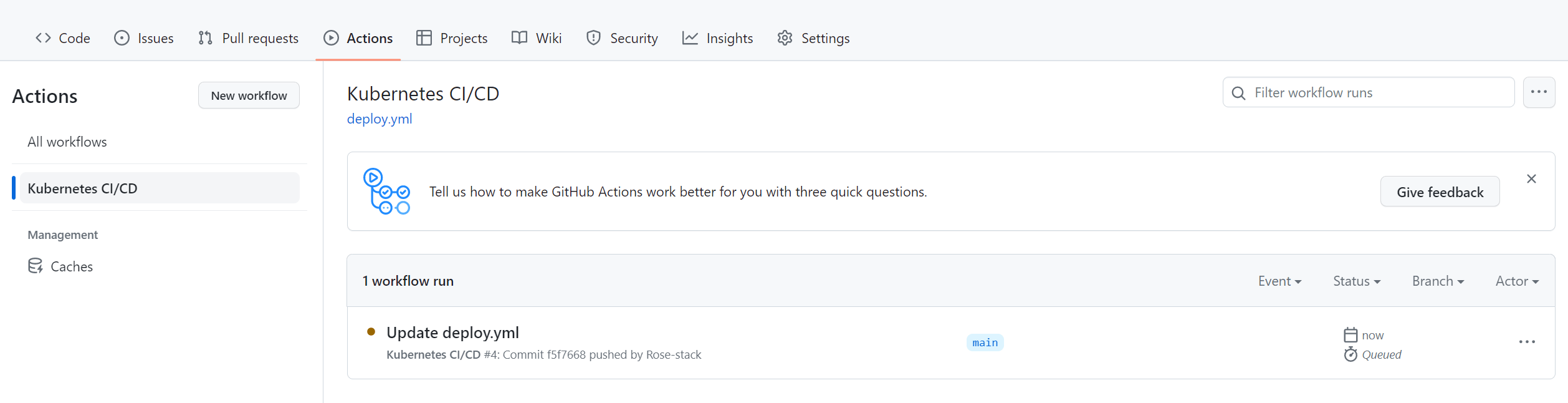Screen dimensions: 1568x403
Task: Open Caches under Management
Action: [71, 266]
